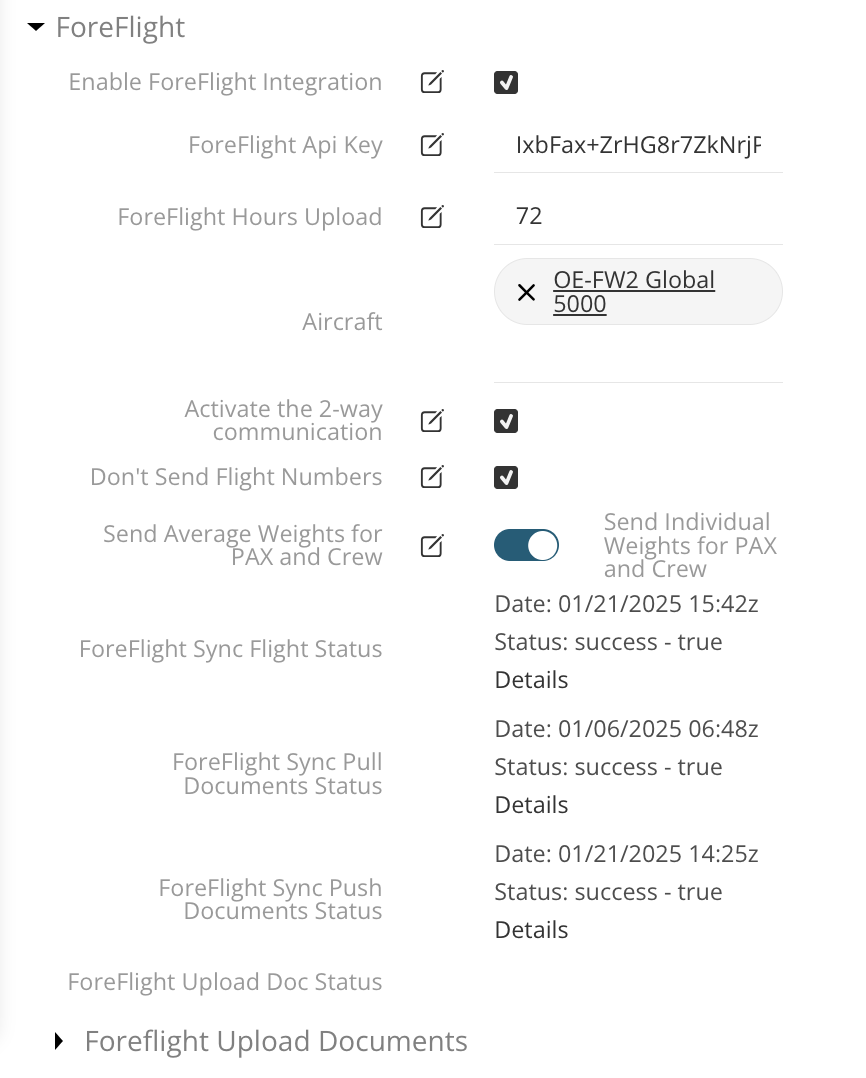Click edit icon for Activate the 2-way communication
Screen dimensions: 866x1078
(431, 421)
